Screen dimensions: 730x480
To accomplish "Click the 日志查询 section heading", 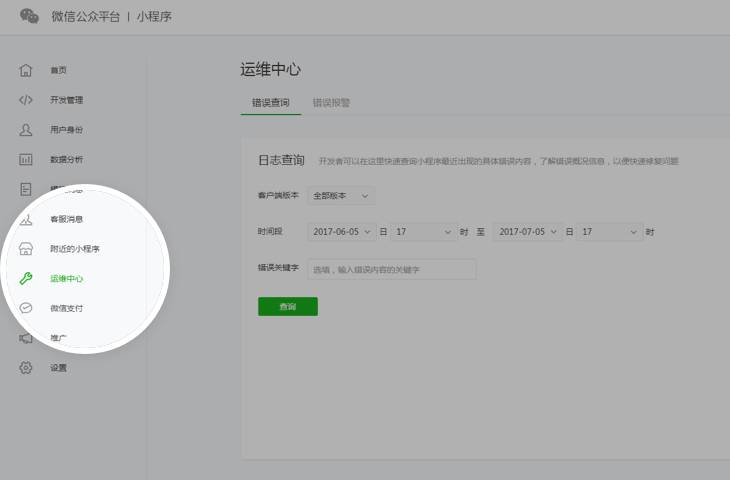I will click(281, 161).
